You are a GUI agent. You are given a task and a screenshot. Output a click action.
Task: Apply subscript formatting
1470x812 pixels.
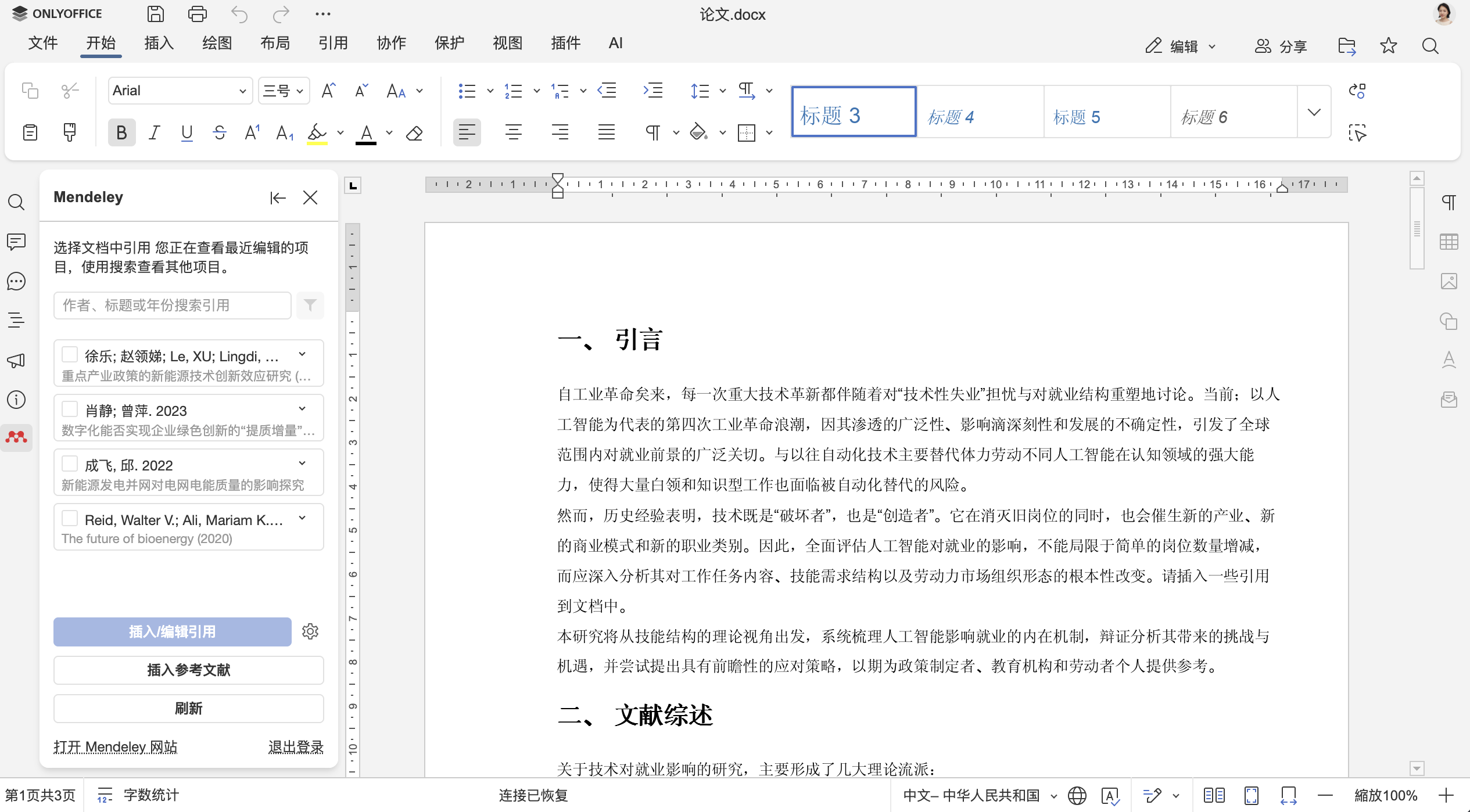point(285,133)
